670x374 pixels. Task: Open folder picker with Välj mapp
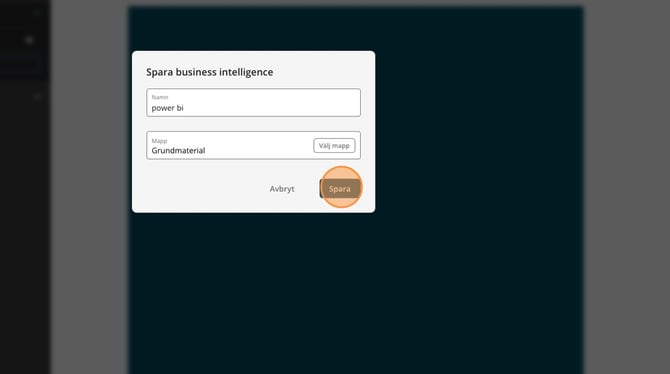coord(334,146)
